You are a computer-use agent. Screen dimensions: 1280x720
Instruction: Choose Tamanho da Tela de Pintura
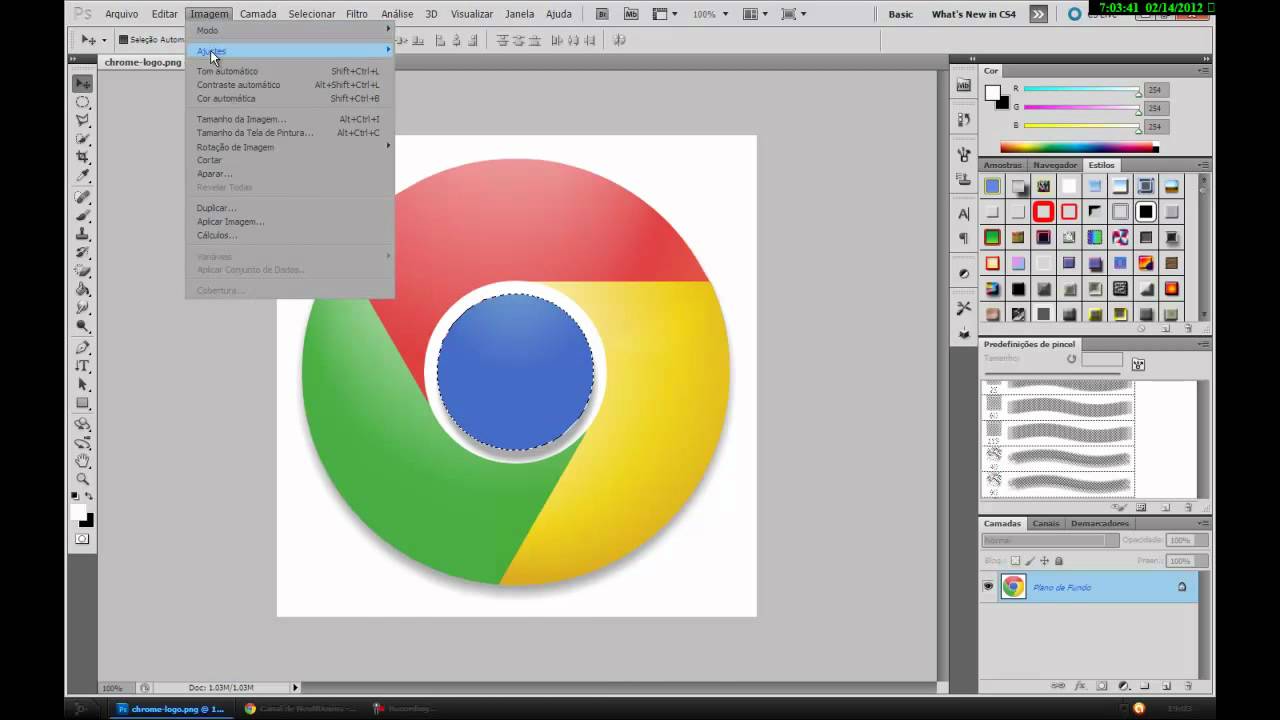coord(289,133)
